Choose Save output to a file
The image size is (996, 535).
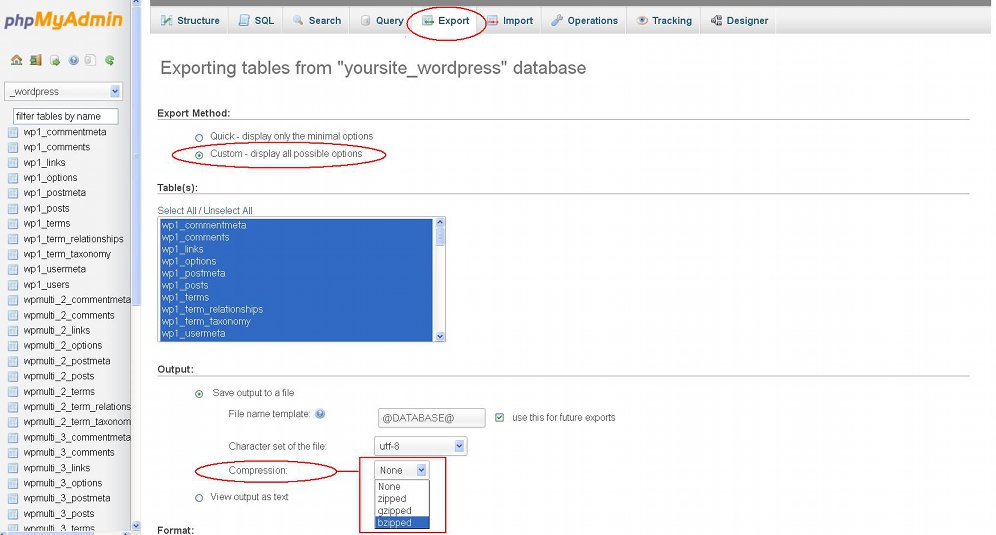click(199, 394)
